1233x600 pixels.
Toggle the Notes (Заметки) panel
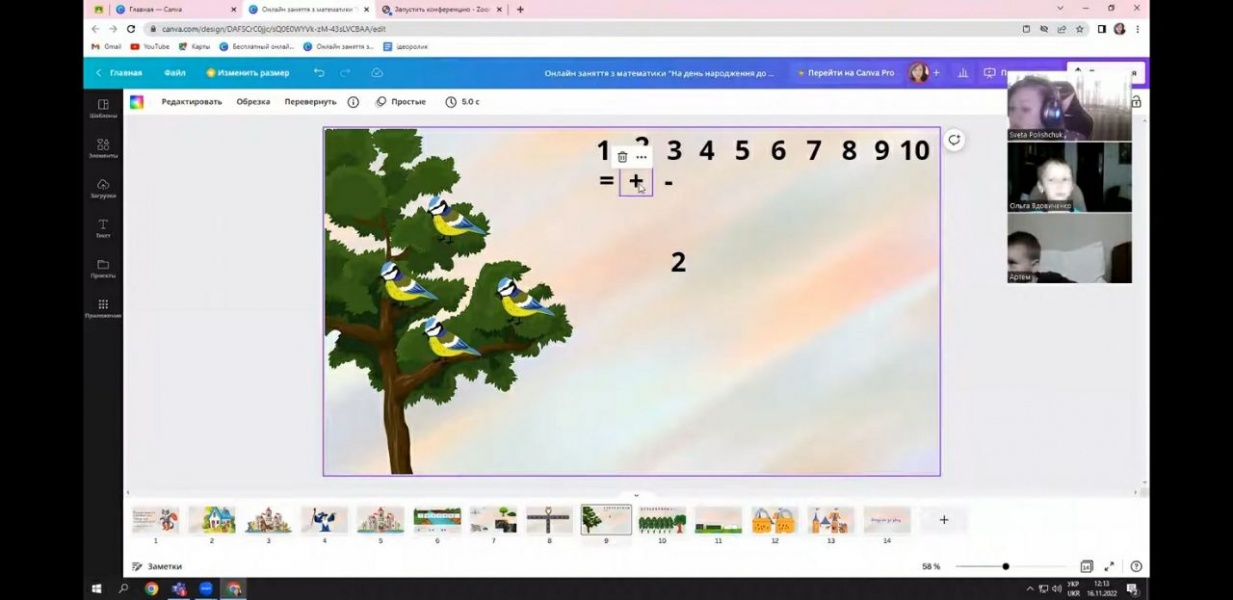tap(157, 566)
